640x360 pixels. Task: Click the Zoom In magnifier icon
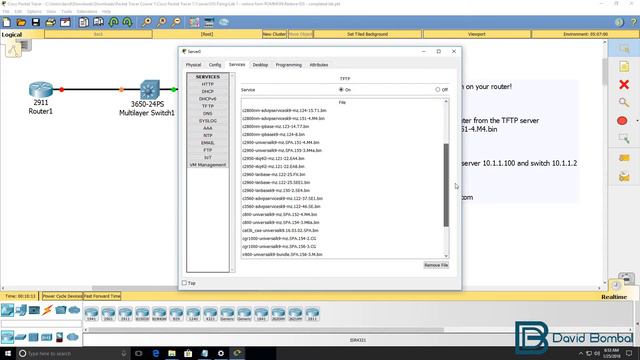(147, 22)
